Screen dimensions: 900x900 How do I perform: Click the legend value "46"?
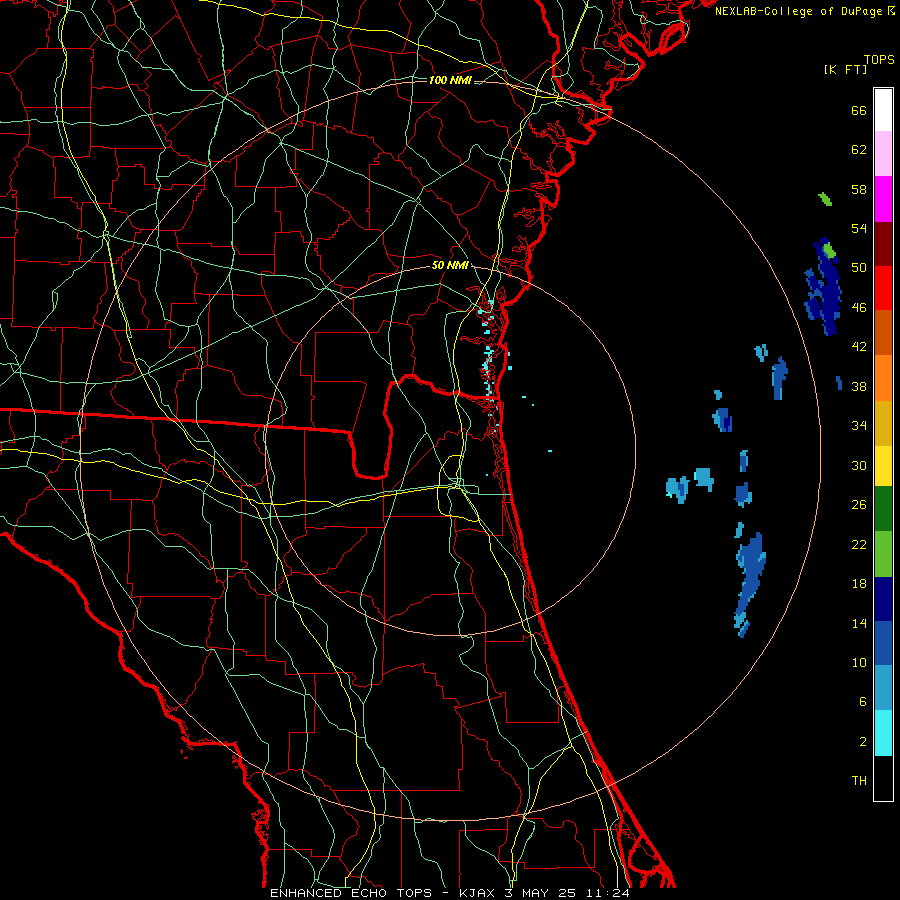click(x=859, y=308)
